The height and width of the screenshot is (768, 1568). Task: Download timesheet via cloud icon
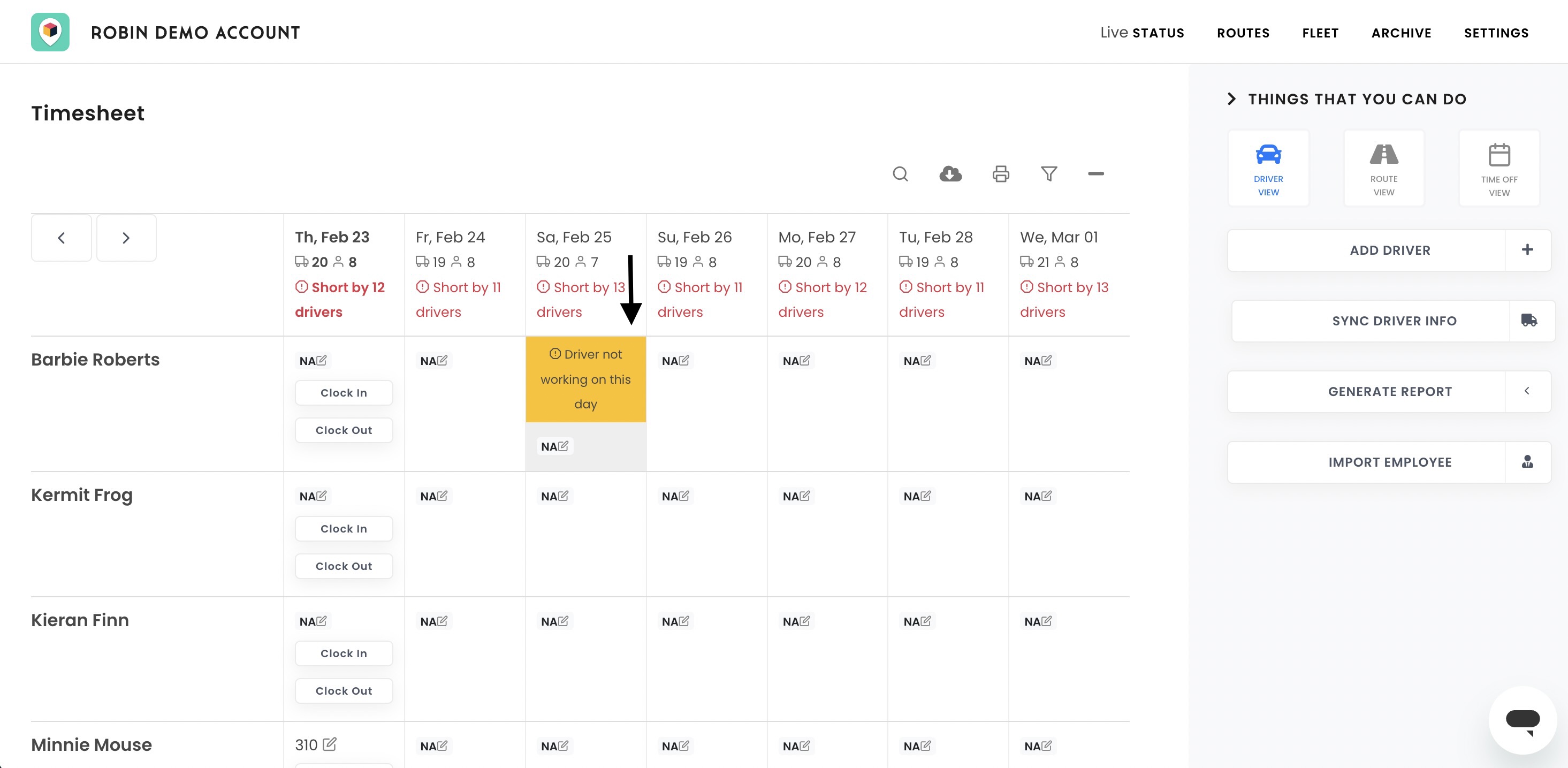950,174
